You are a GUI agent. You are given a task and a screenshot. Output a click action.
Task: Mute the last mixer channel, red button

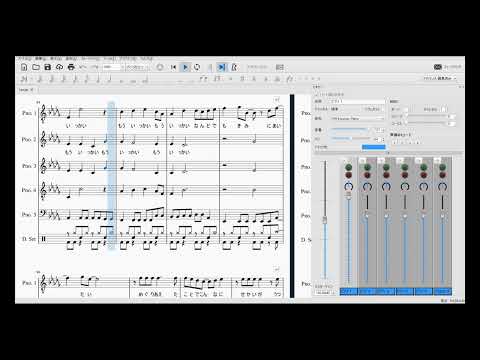(442, 175)
